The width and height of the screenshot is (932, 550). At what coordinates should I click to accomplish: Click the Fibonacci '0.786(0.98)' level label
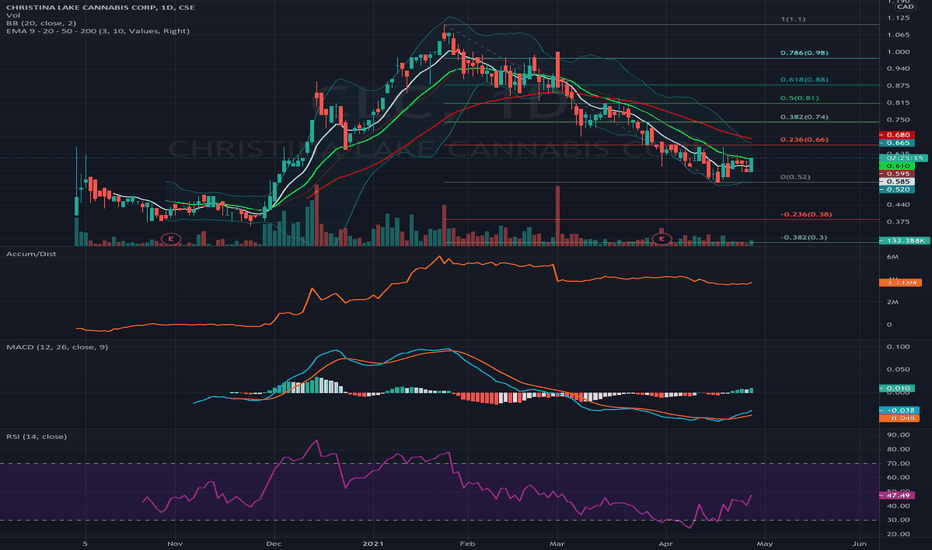tap(804, 53)
